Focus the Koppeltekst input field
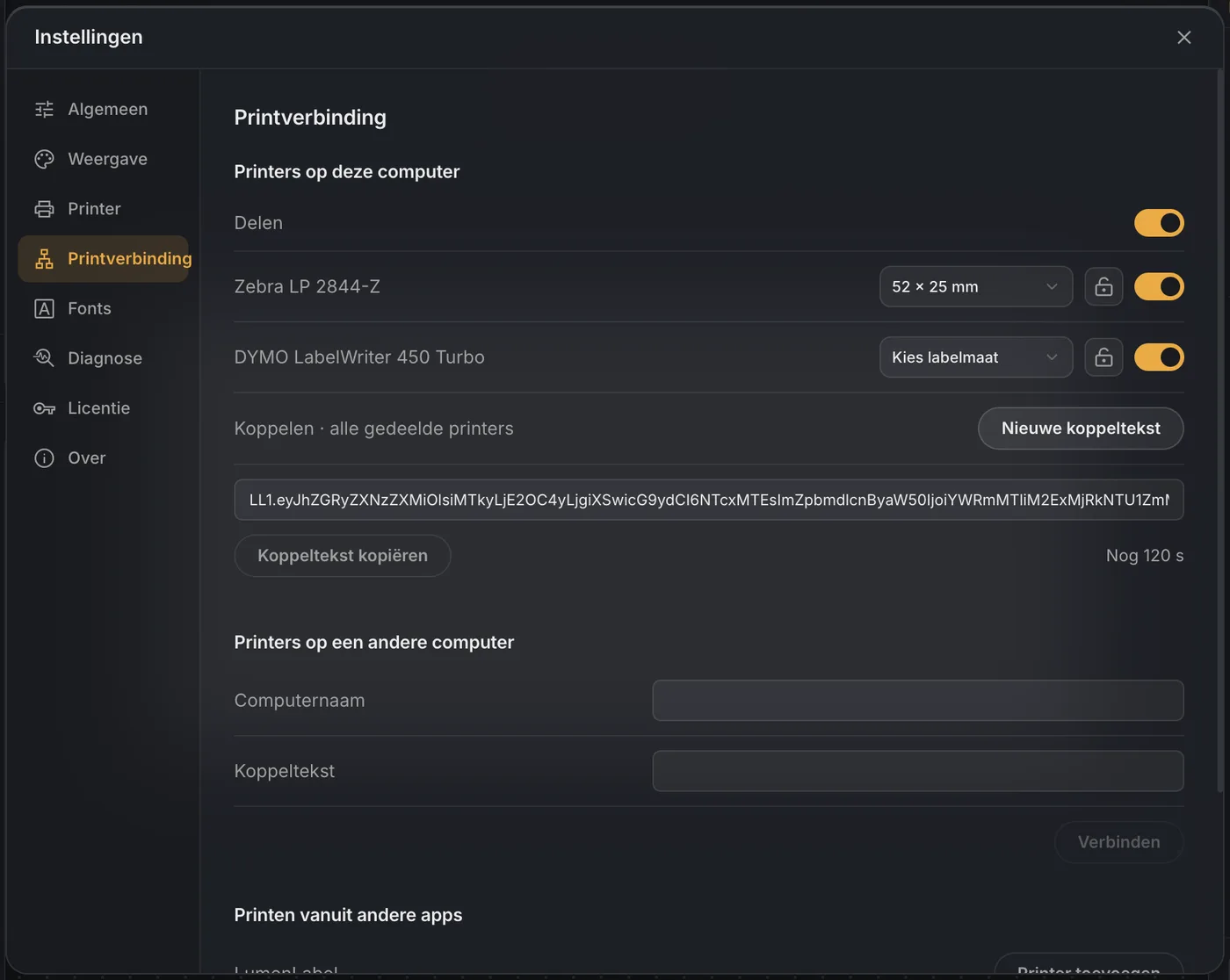Viewport: 1230px width, 980px height. [x=918, y=771]
